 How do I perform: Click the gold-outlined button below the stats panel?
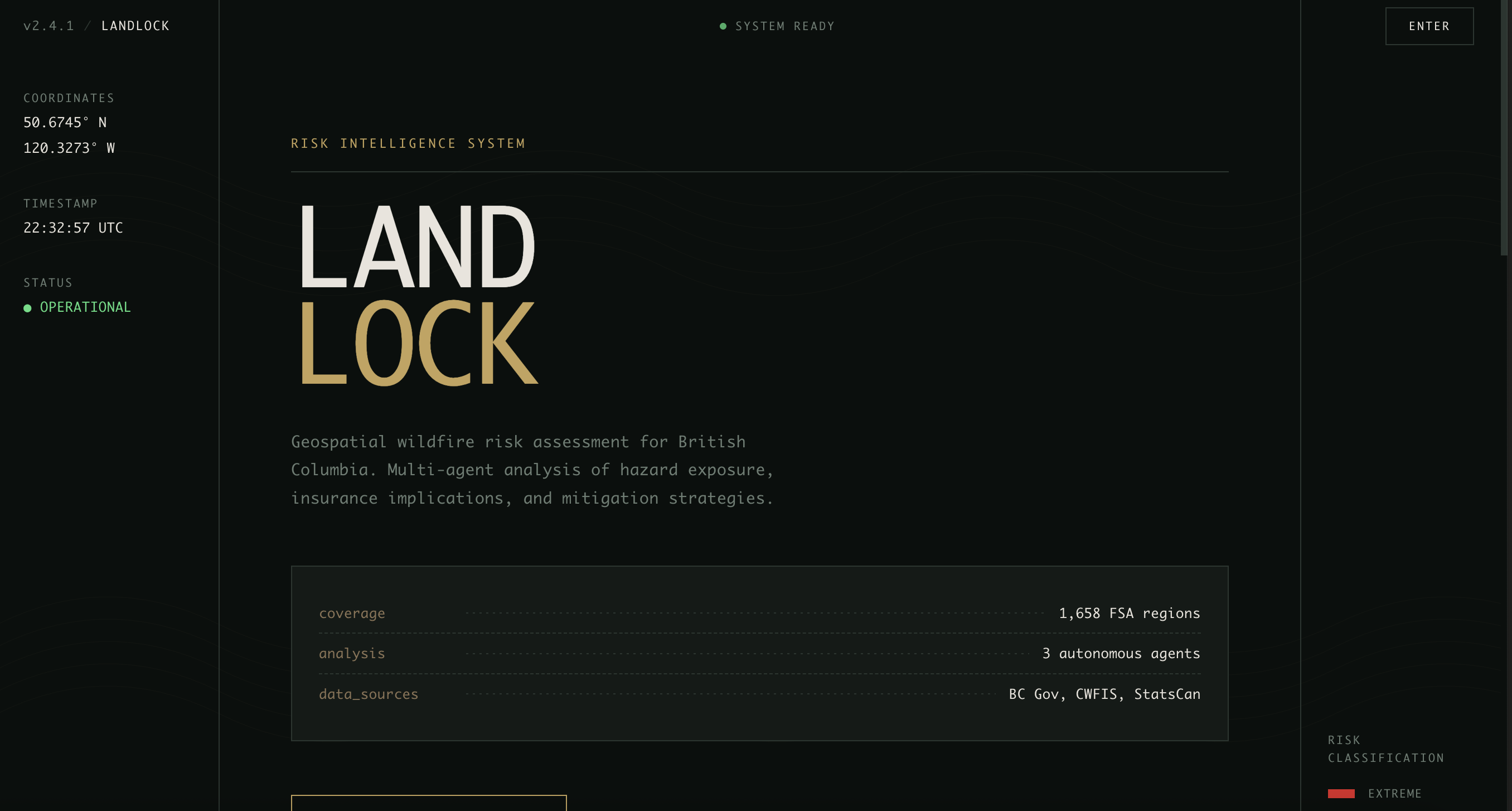pos(429,803)
